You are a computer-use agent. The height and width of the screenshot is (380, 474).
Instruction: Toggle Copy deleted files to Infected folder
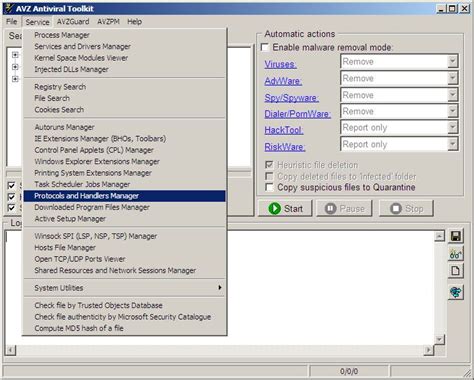269,176
